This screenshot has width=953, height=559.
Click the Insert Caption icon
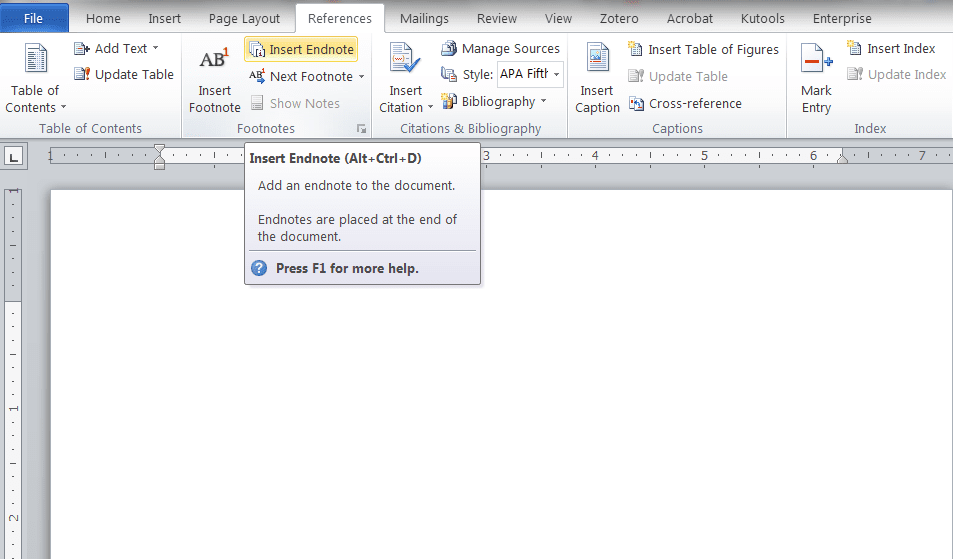[x=597, y=61]
